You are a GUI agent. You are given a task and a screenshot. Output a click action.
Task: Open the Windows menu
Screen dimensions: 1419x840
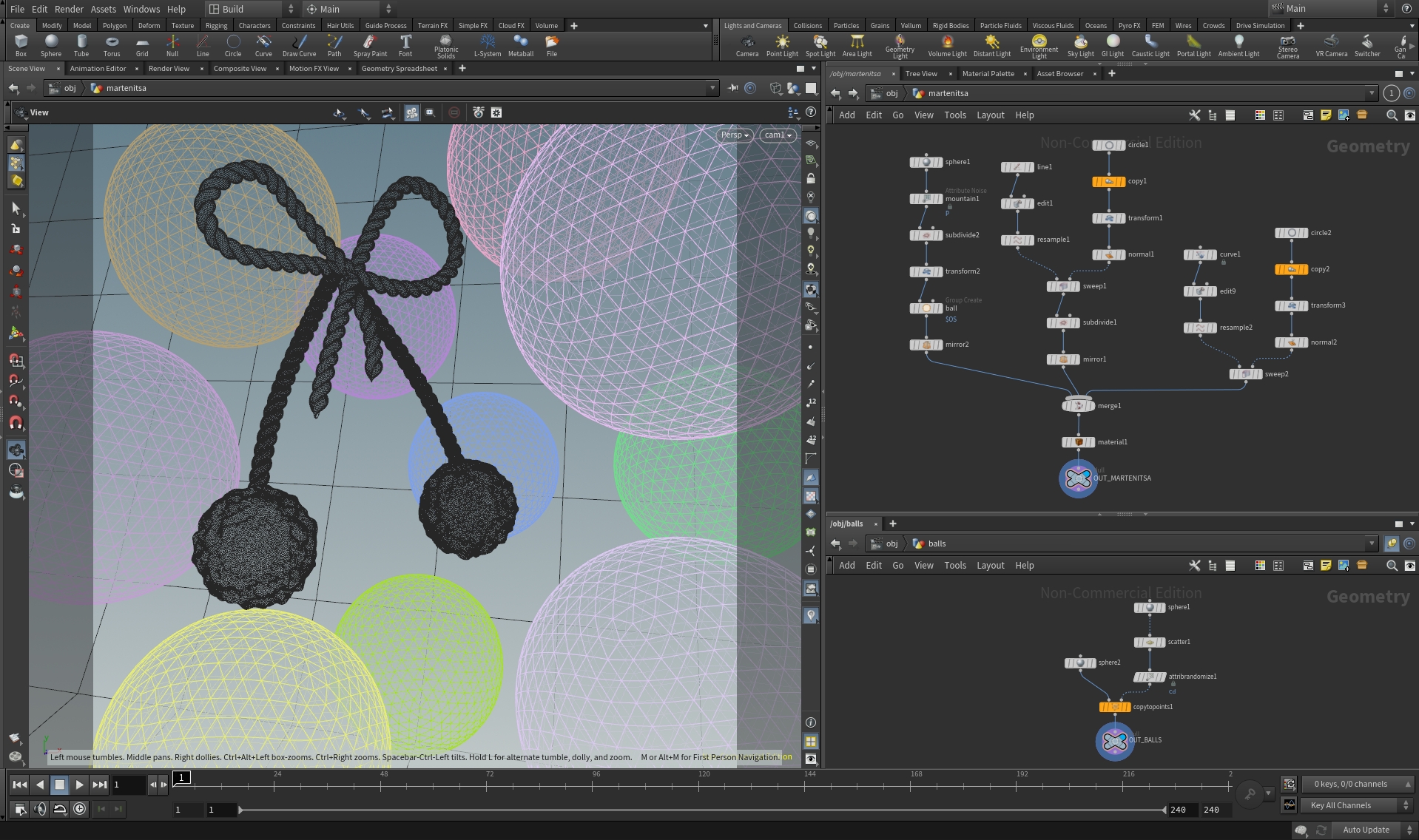coord(141,9)
